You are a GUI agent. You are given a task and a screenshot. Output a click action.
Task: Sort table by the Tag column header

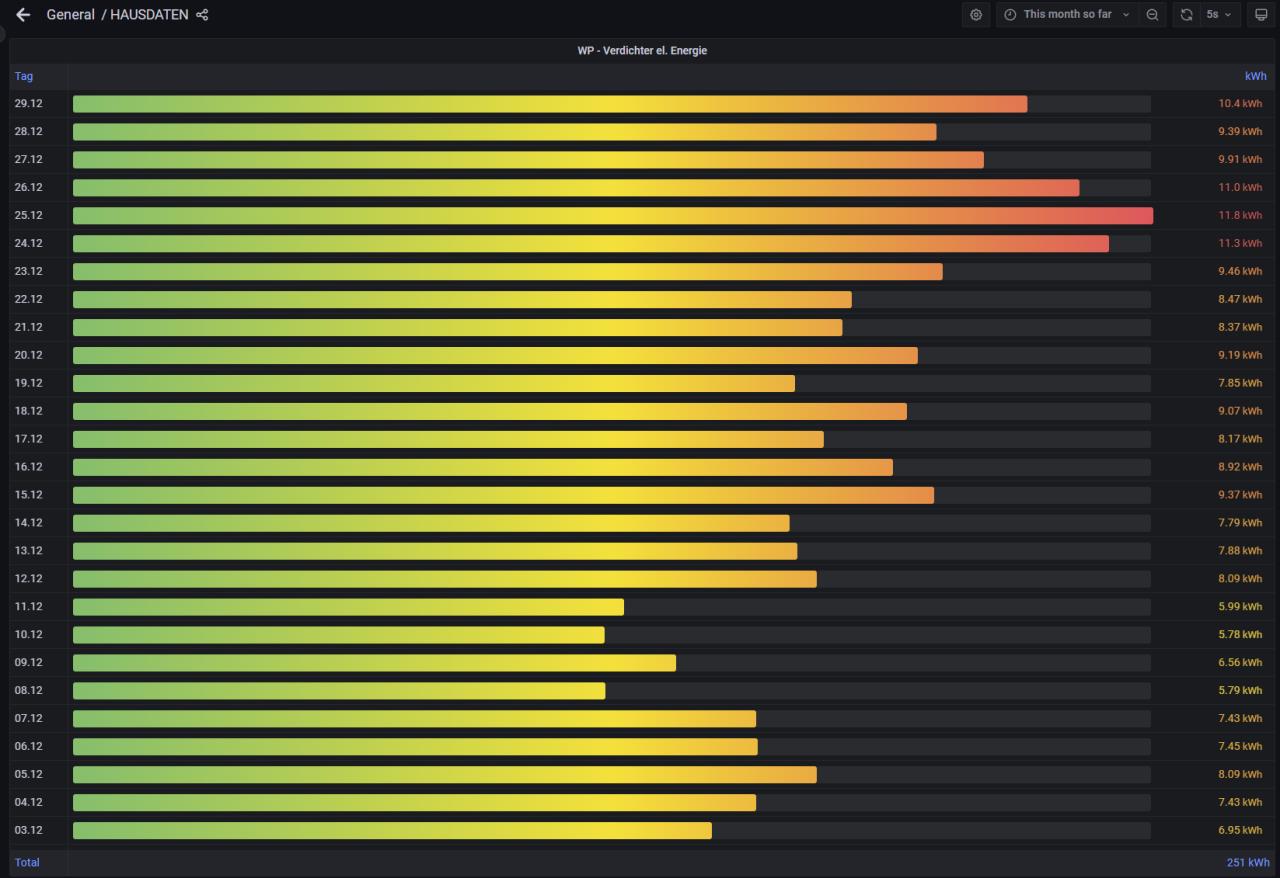24,76
